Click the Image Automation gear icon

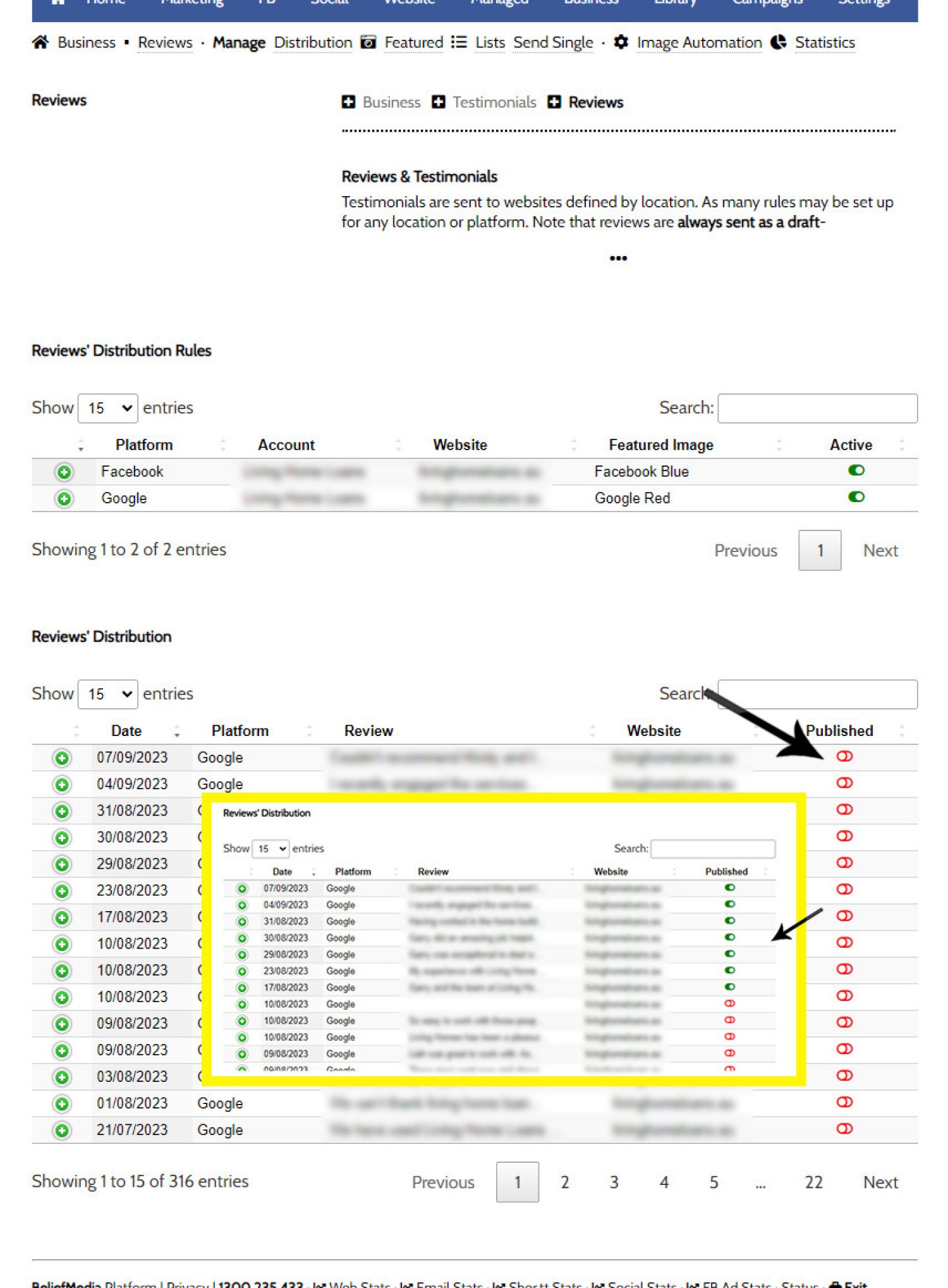click(x=621, y=42)
